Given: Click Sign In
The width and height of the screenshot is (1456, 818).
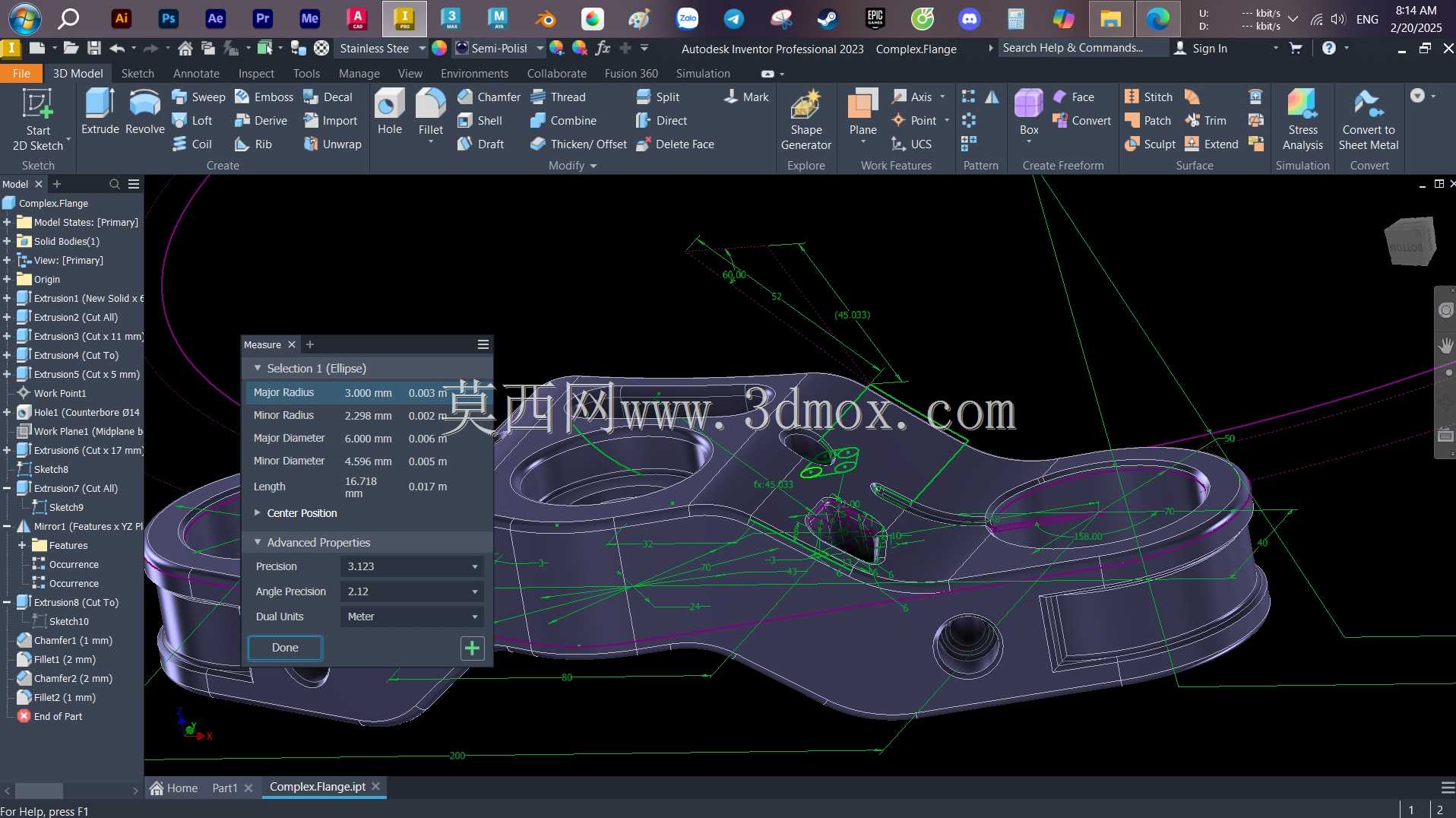Looking at the screenshot, I should pos(1201,48).
